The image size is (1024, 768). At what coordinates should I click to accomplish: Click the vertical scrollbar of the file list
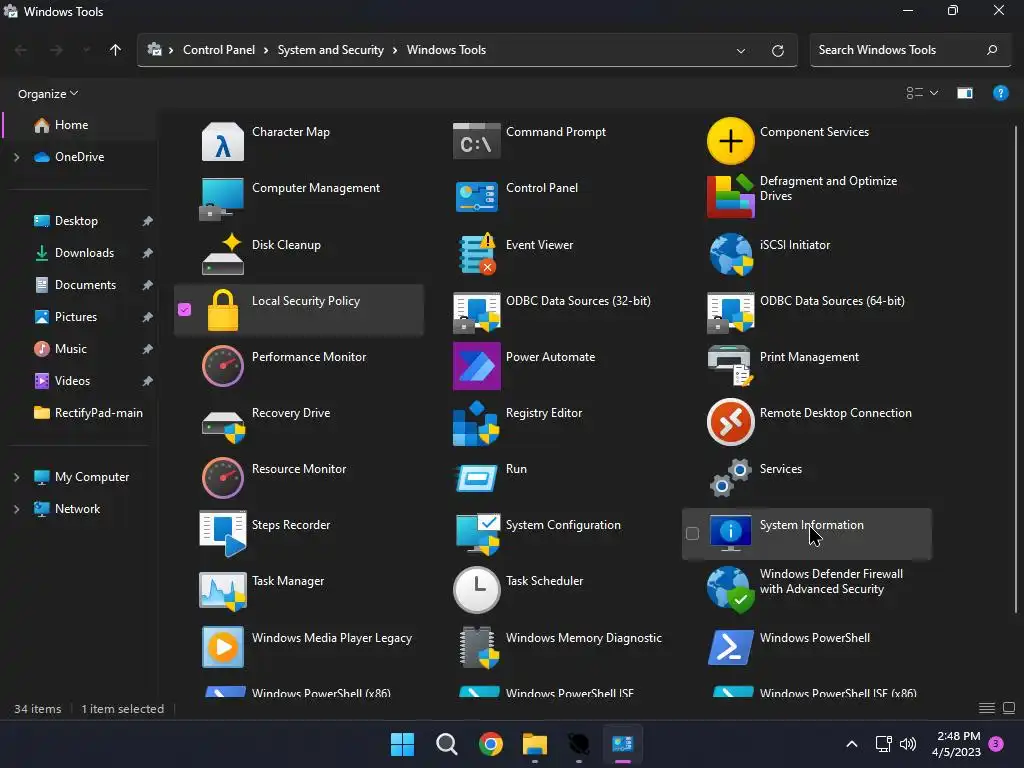tap(1016, 369)
